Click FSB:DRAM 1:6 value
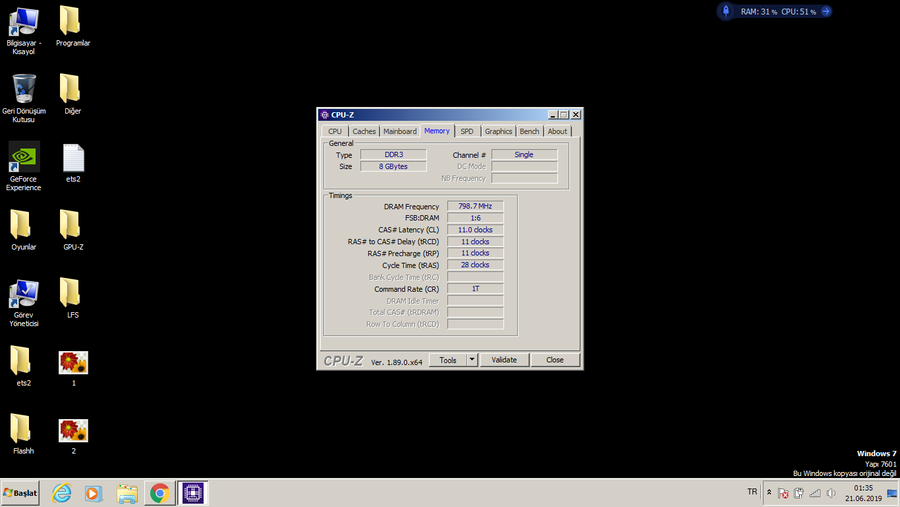900x507 pixels. tap(475, 218)
